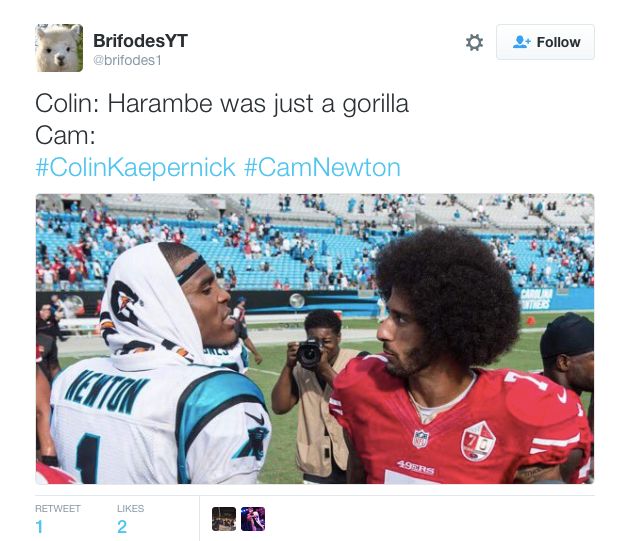Click the LIKES label
Screen dimensions: 635x541
(x=130, y=508)
